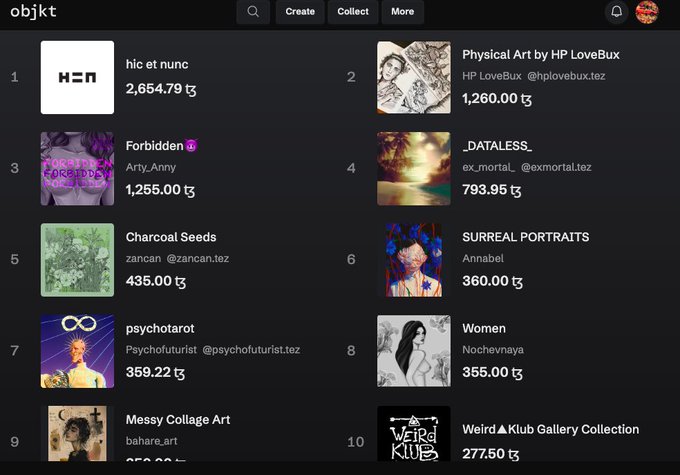Open the More menu
Image resolution: width=680 pixels, height=475 pixels.
pos(402,12)
